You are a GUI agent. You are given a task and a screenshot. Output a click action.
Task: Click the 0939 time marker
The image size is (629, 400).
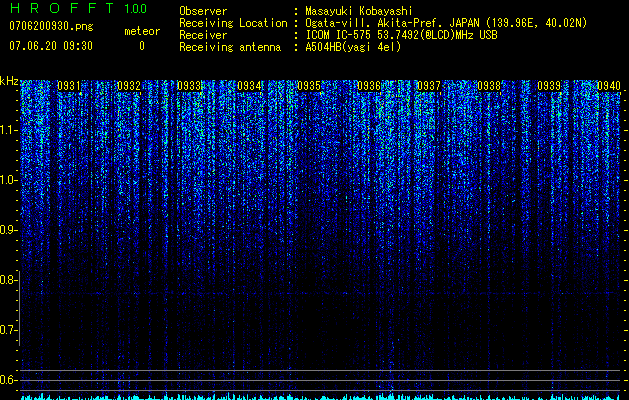(x=549, y=86)
